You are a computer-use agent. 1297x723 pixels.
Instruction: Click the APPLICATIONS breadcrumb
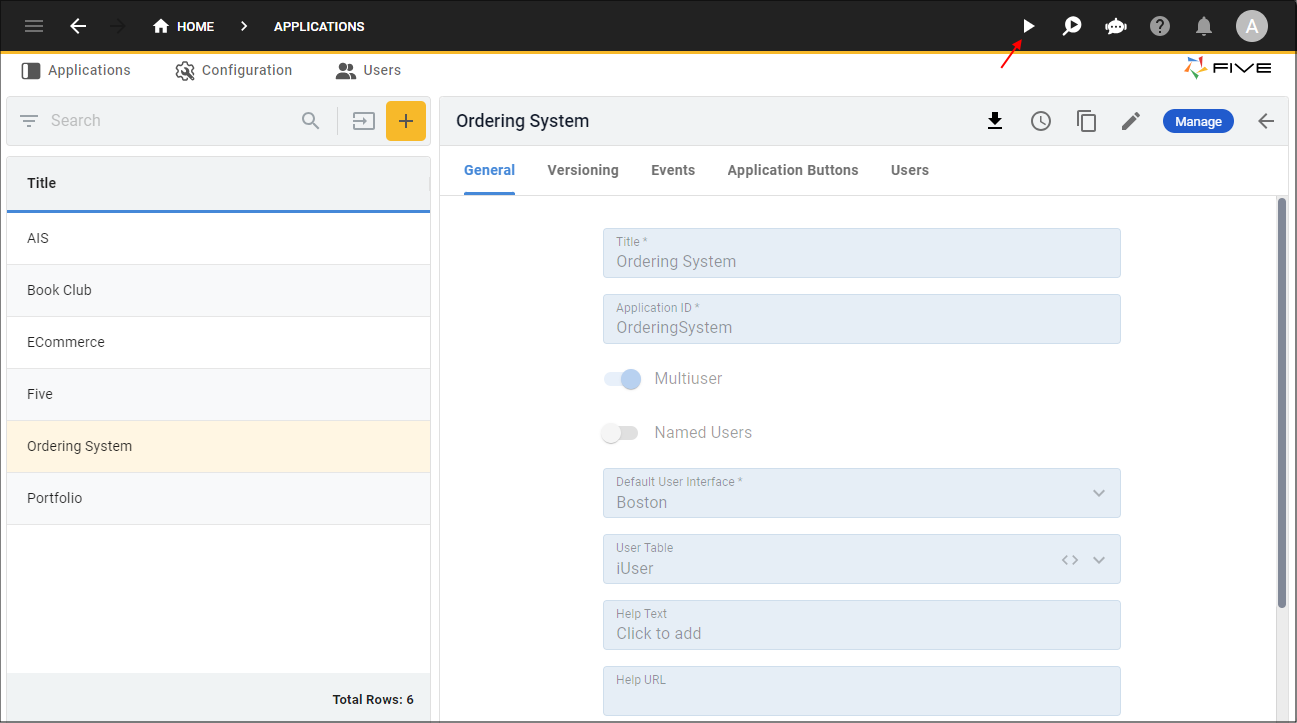pos(319,27)
